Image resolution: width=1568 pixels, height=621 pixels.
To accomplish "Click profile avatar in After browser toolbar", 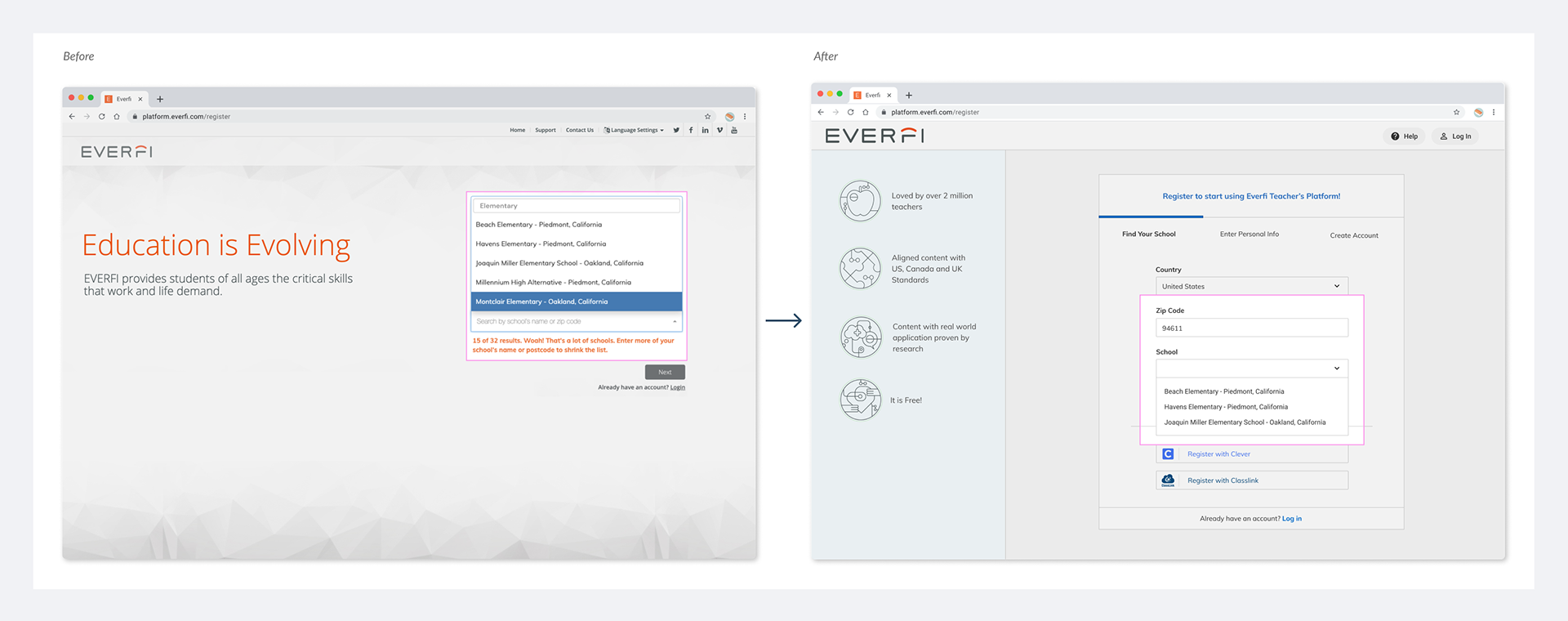I will [x=1478, y=112].
